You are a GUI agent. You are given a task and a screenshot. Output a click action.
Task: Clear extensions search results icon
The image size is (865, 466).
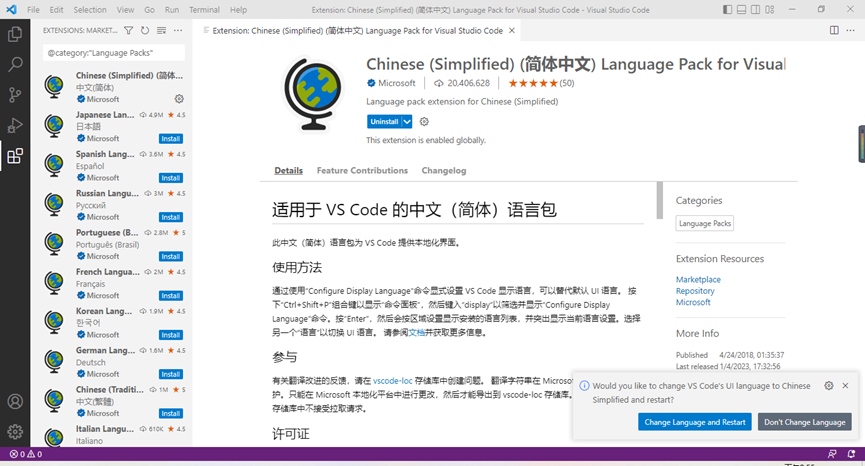tap(161, 30)
